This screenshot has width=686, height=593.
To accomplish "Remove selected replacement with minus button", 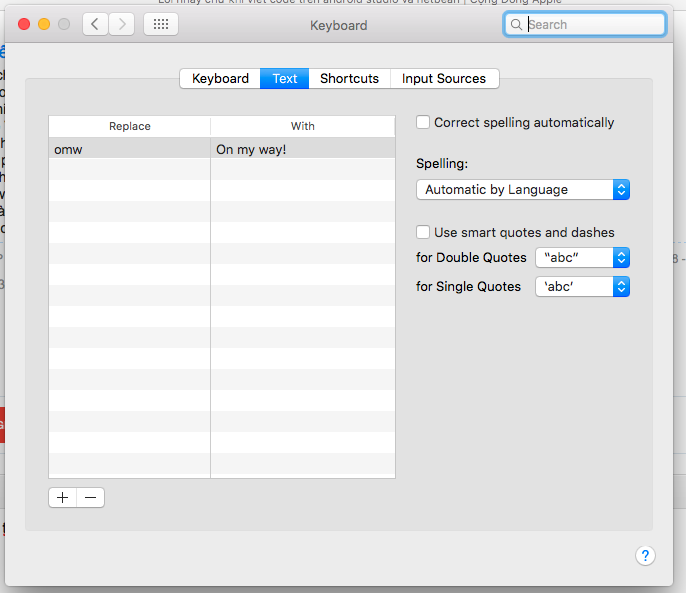I will (90, 497).
